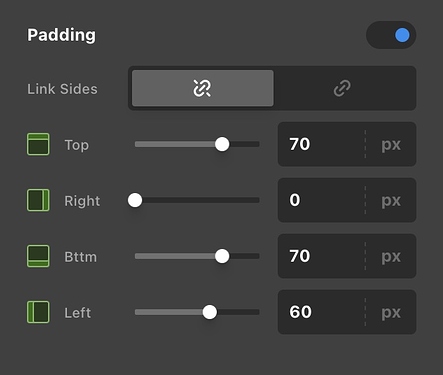This screenshot has height=375, width=443.
Task: Click the Left padding slider handle
Action: pyautogui.click(x=210, y=312)
